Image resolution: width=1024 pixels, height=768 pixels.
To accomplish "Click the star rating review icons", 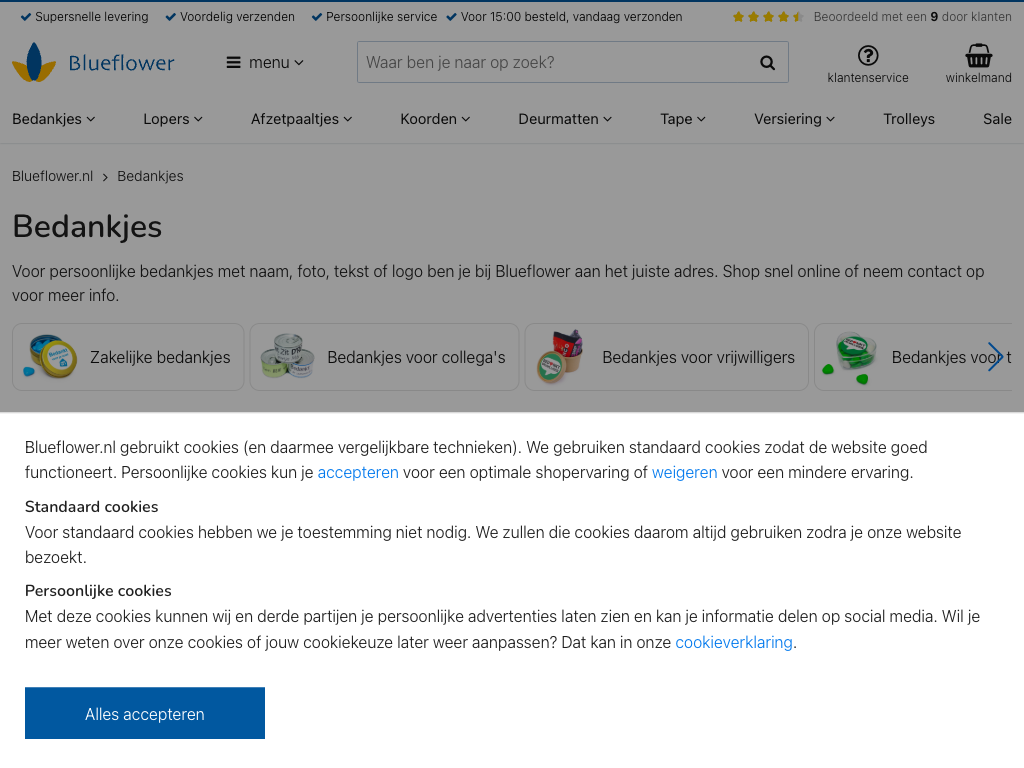I will coord(767,17).
